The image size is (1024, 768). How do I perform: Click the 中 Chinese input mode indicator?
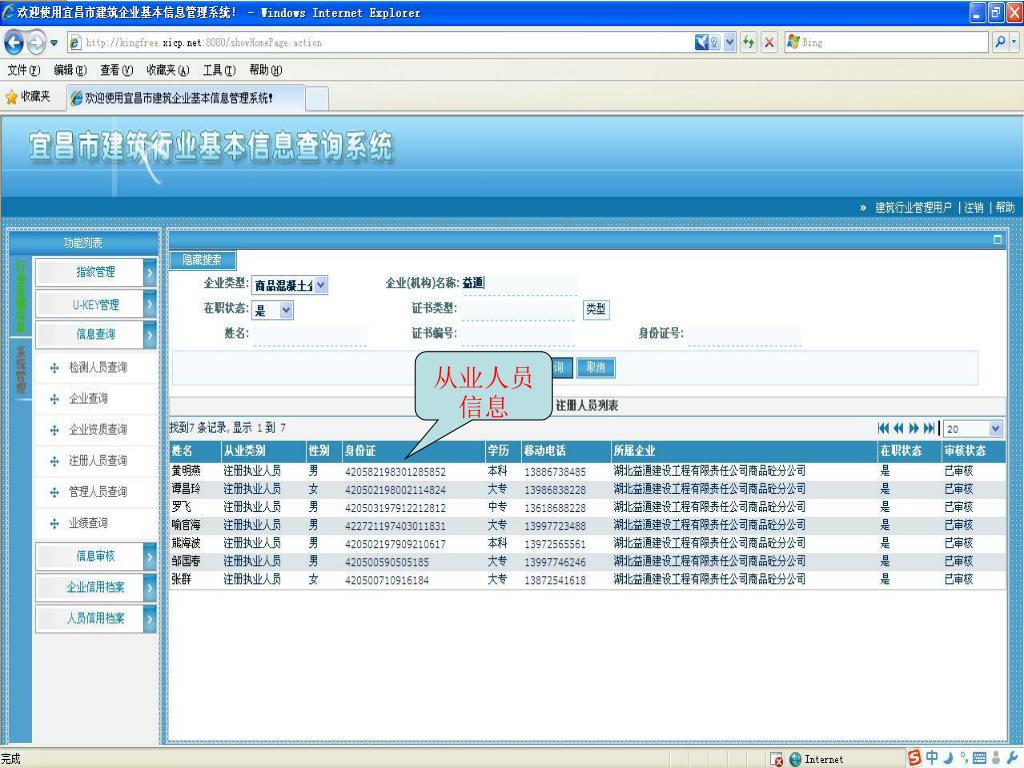coord(932,758)
